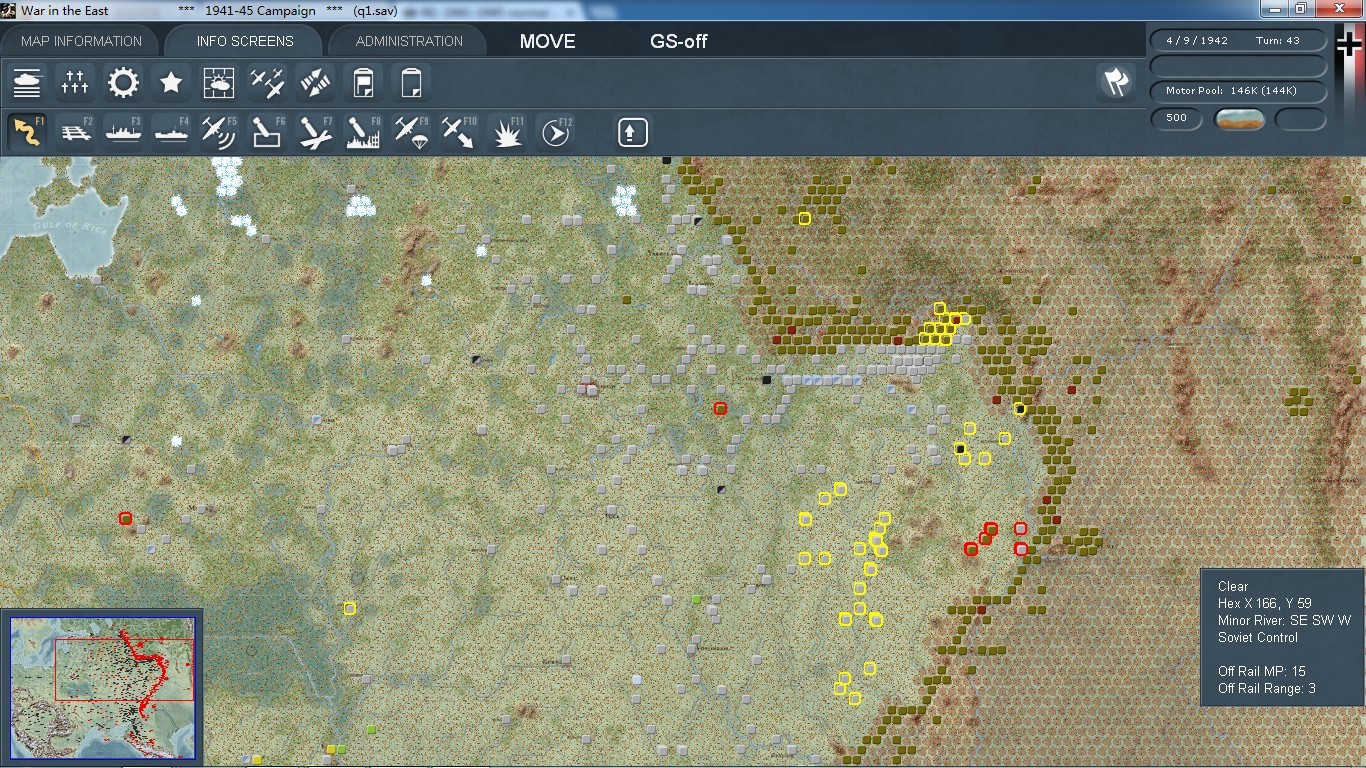
Task: Click the Motor Pool 146K readout
Action: [x=1238, y=91]
